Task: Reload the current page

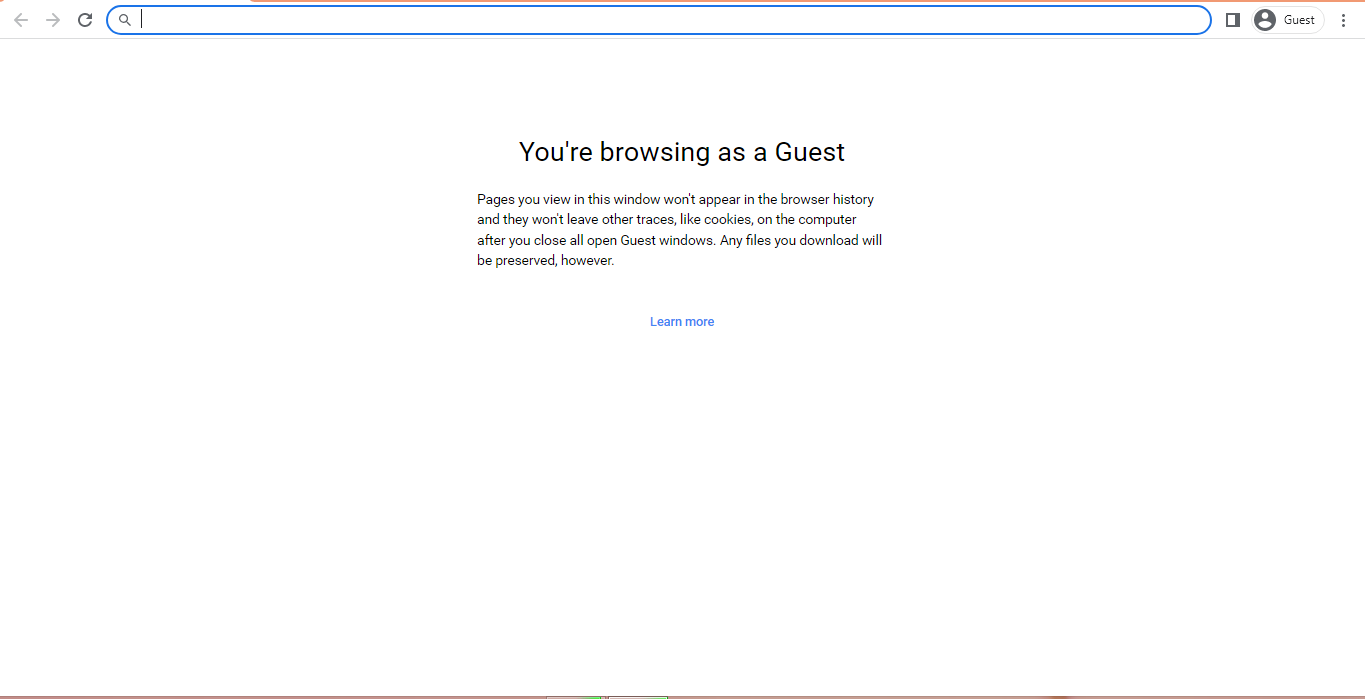Action: [x=86, y=20]
